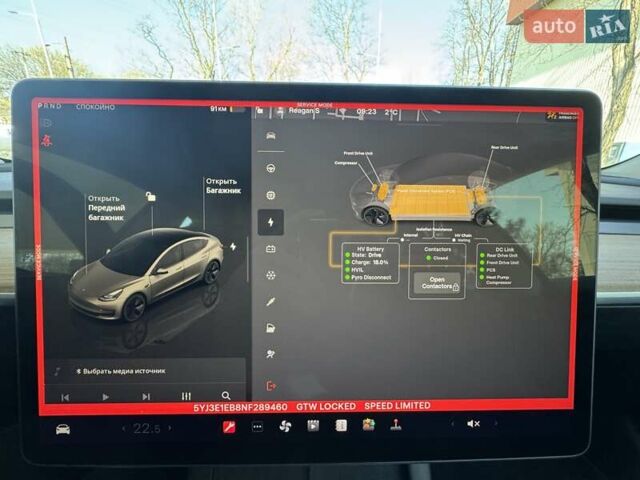This screenshot has width=640, height=480.
Task: Tap the VIN 5YJ3E1EB8NF289460 in red banner
Action: [x=240, y=407]
